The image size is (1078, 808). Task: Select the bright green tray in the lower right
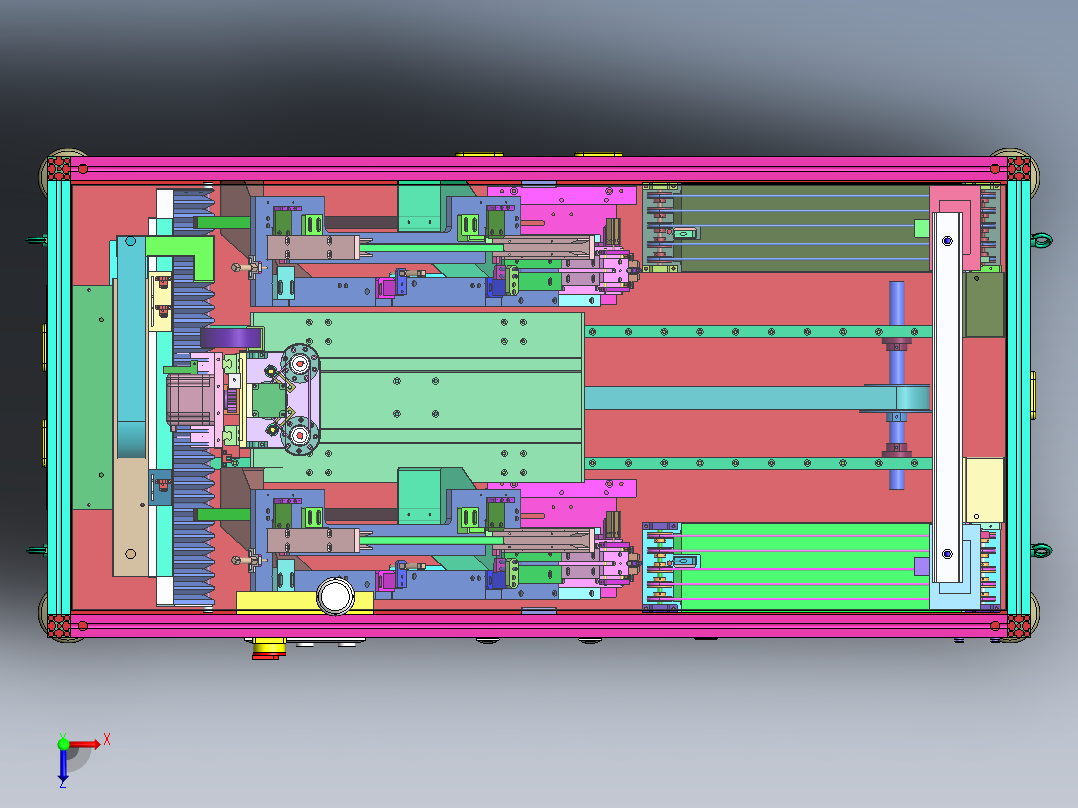pyautogui.click(x=804, y=565)
